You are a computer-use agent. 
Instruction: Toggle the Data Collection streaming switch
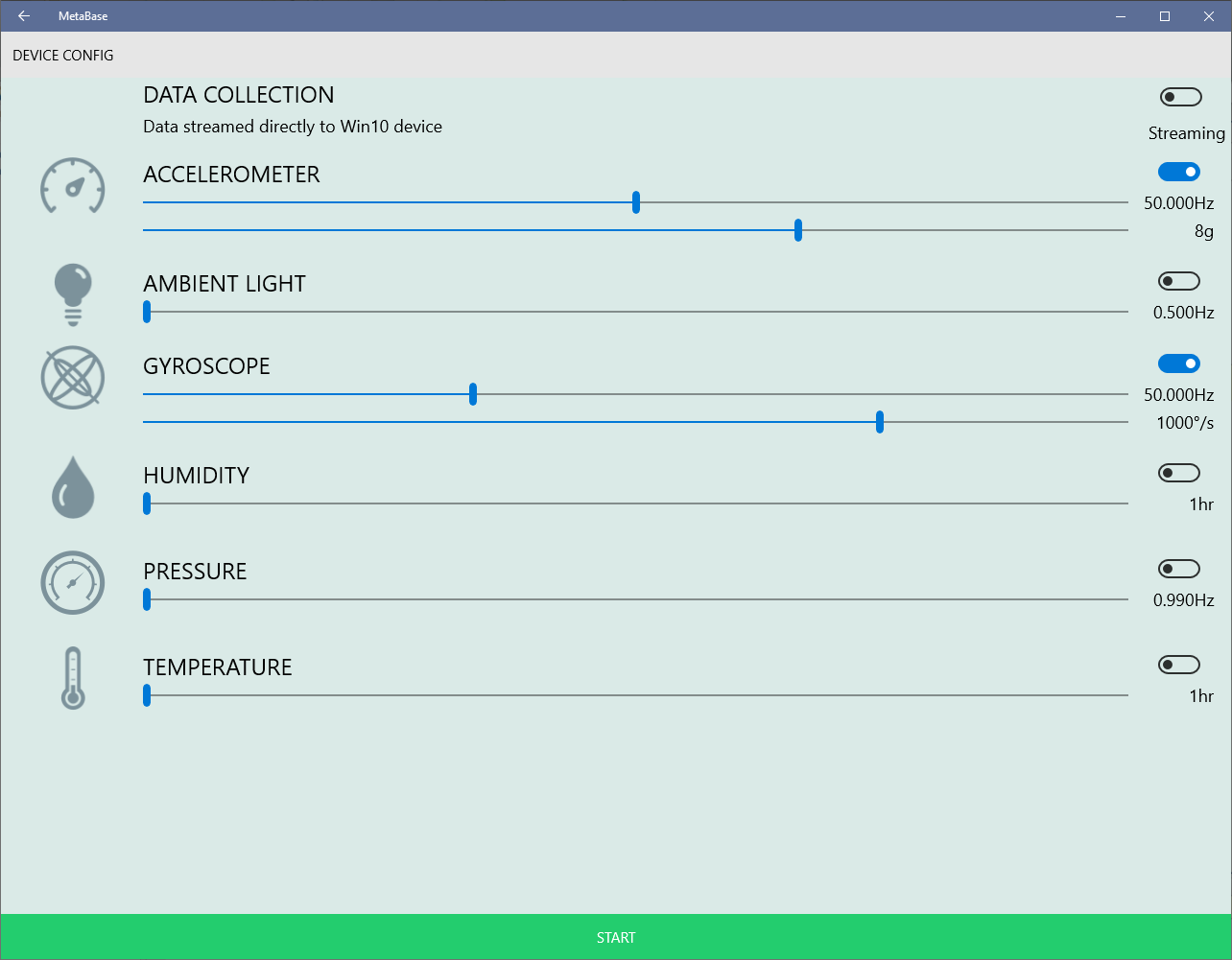tap(1180, 97)
